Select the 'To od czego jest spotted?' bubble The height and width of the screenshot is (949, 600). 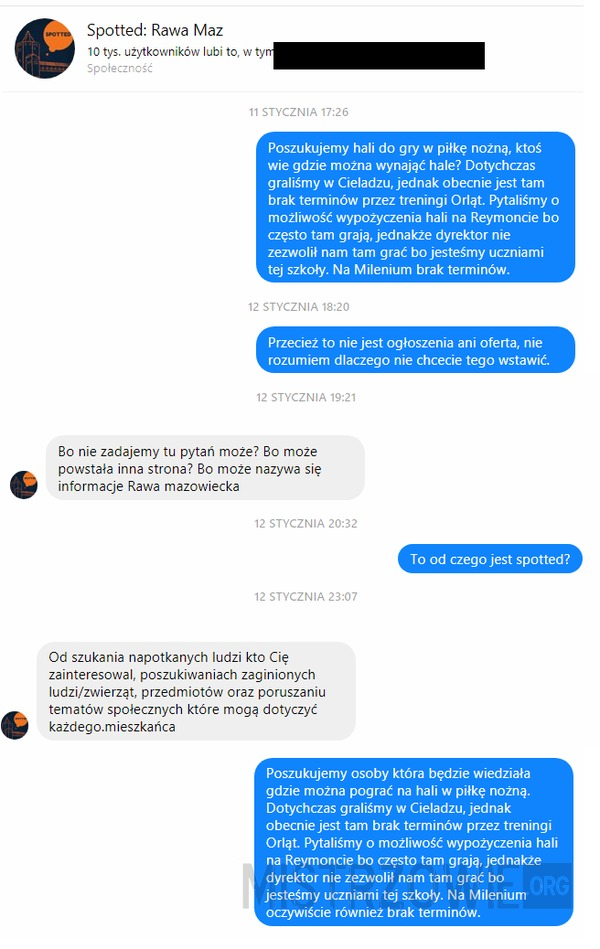click(490, 559)
